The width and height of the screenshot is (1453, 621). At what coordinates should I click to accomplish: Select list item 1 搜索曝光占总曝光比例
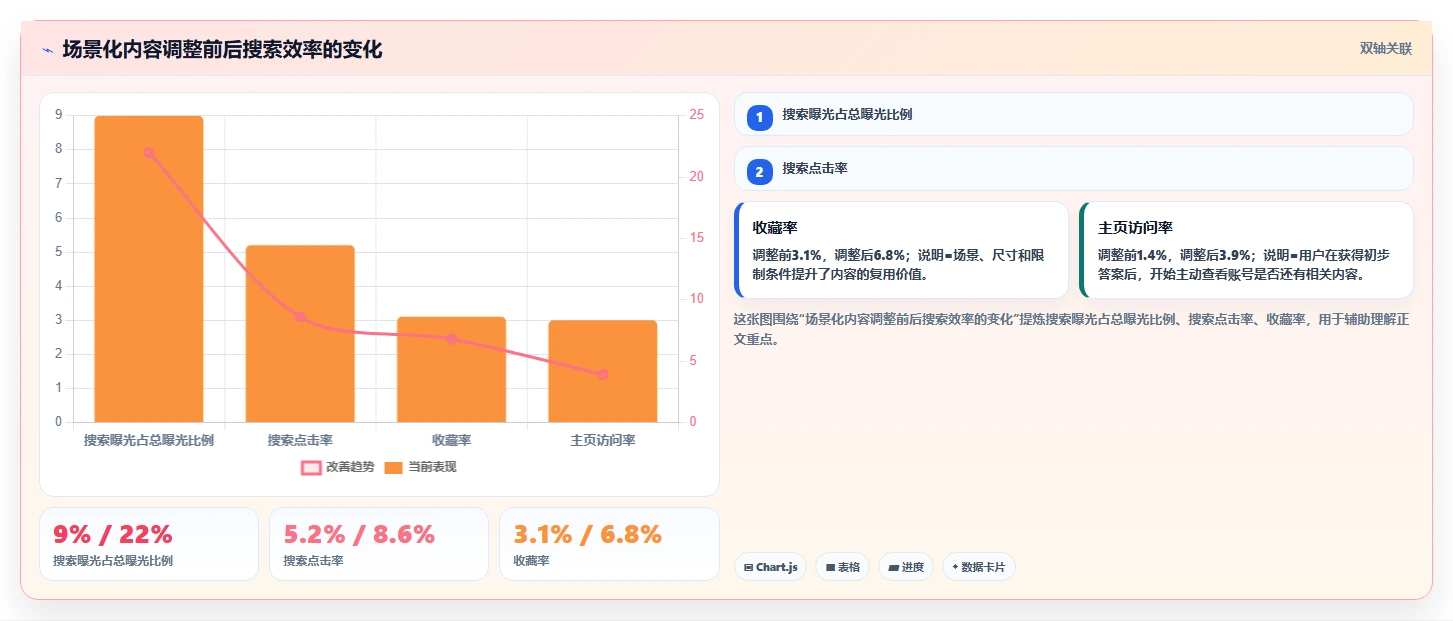pos(1074,114)
